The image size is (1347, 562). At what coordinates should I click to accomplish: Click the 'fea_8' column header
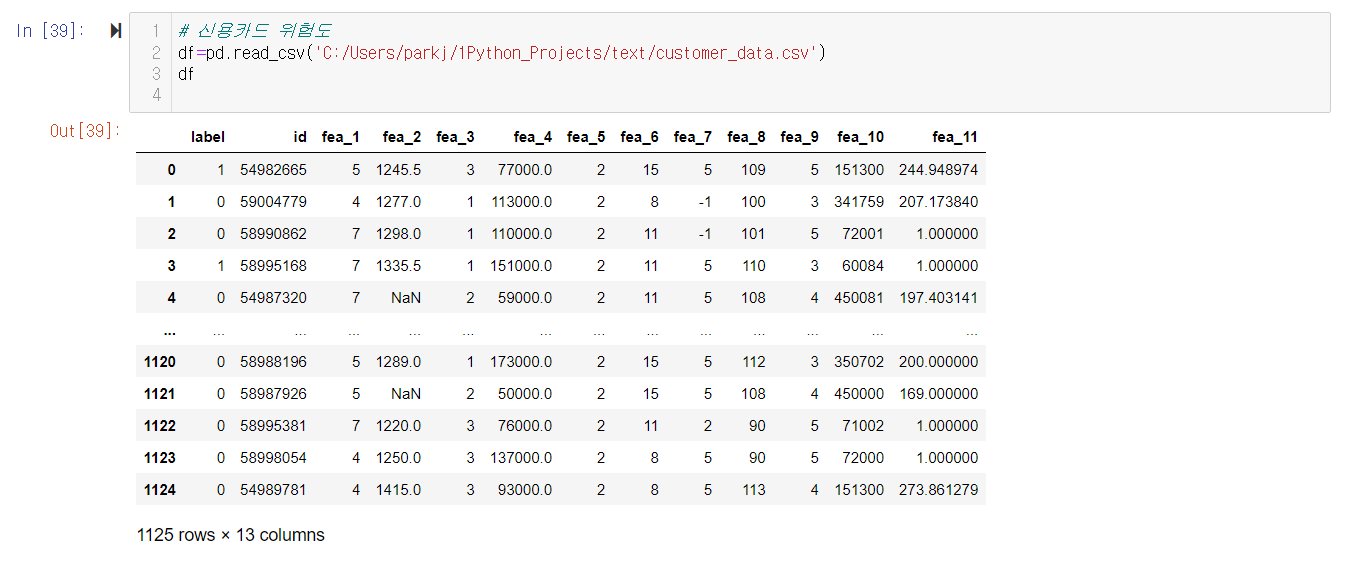[x=746, y=137]
